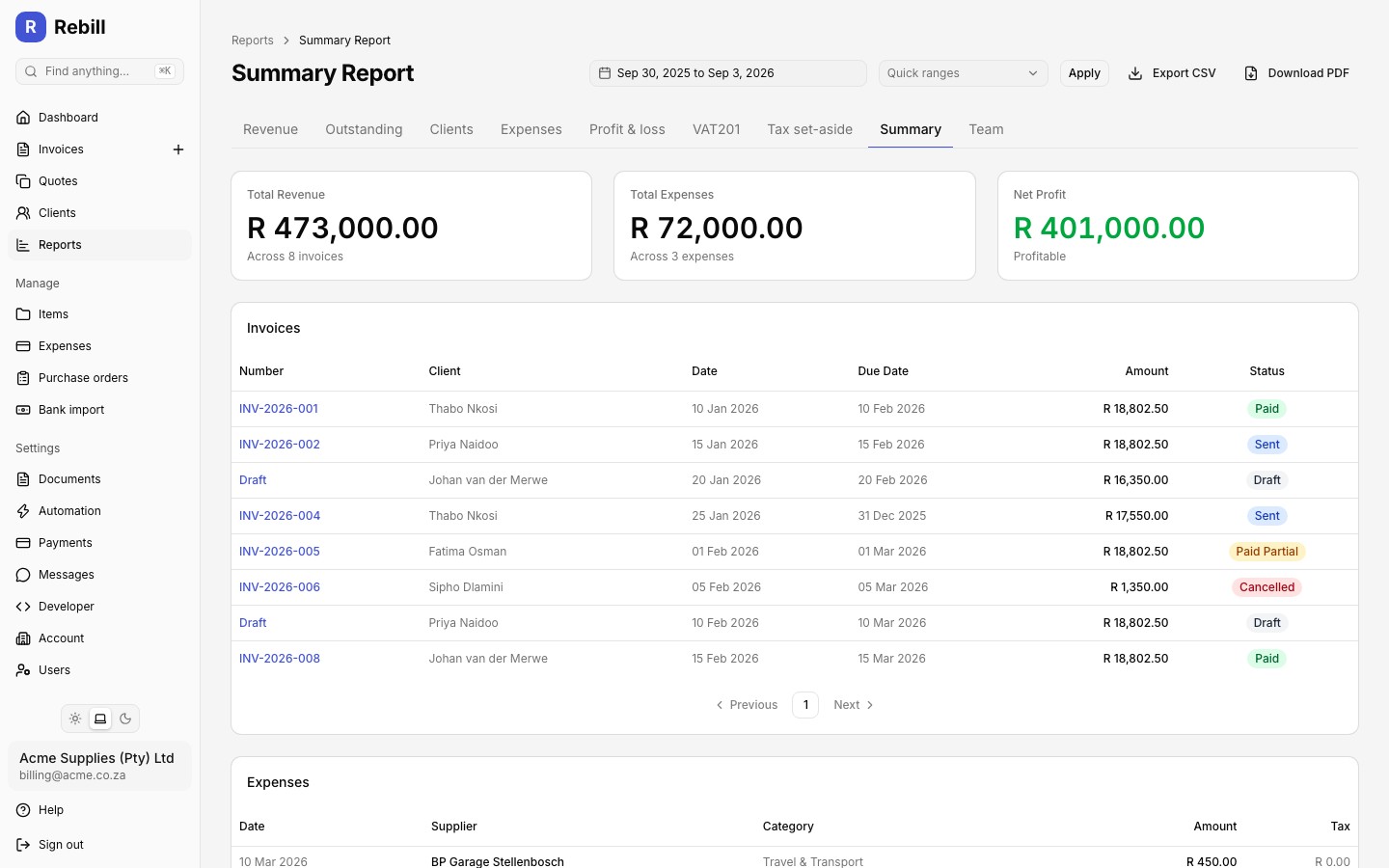
Task: Switch to the Expenses report tab
Action: [531, 129]
